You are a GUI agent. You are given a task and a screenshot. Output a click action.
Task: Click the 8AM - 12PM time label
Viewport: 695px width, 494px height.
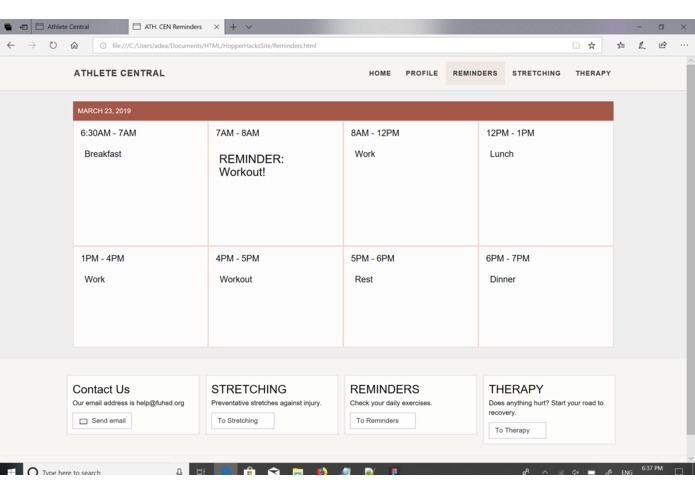[375, 133]
